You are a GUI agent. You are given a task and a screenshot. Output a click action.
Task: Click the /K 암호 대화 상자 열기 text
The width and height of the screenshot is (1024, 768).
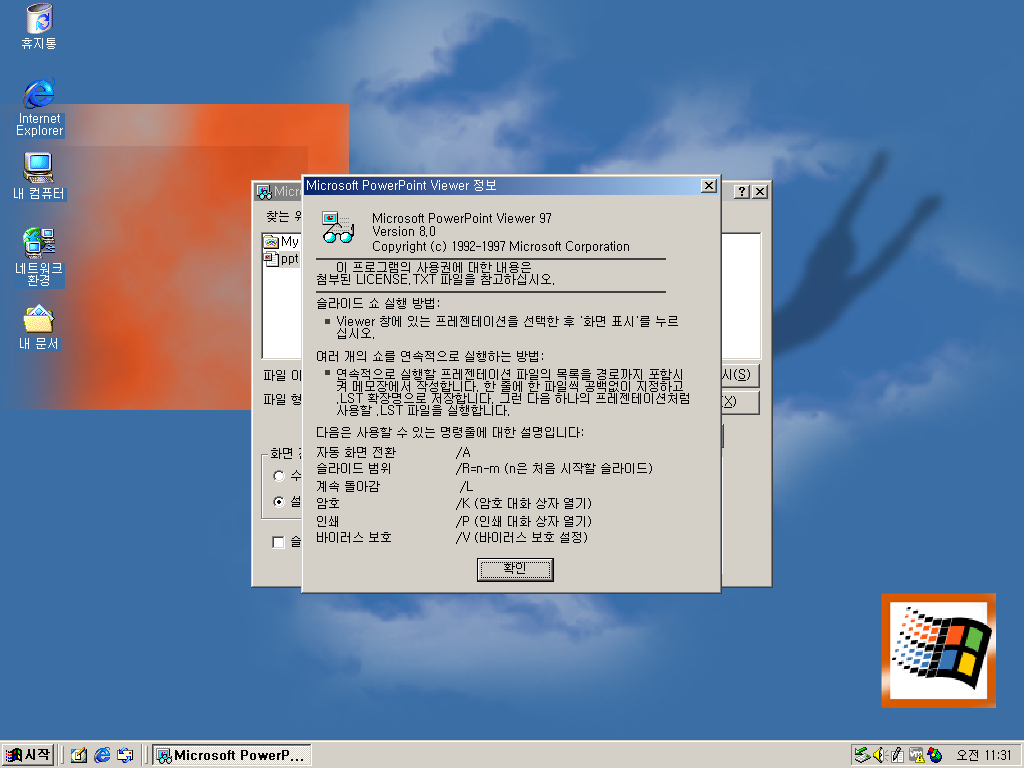pos(524,503)
